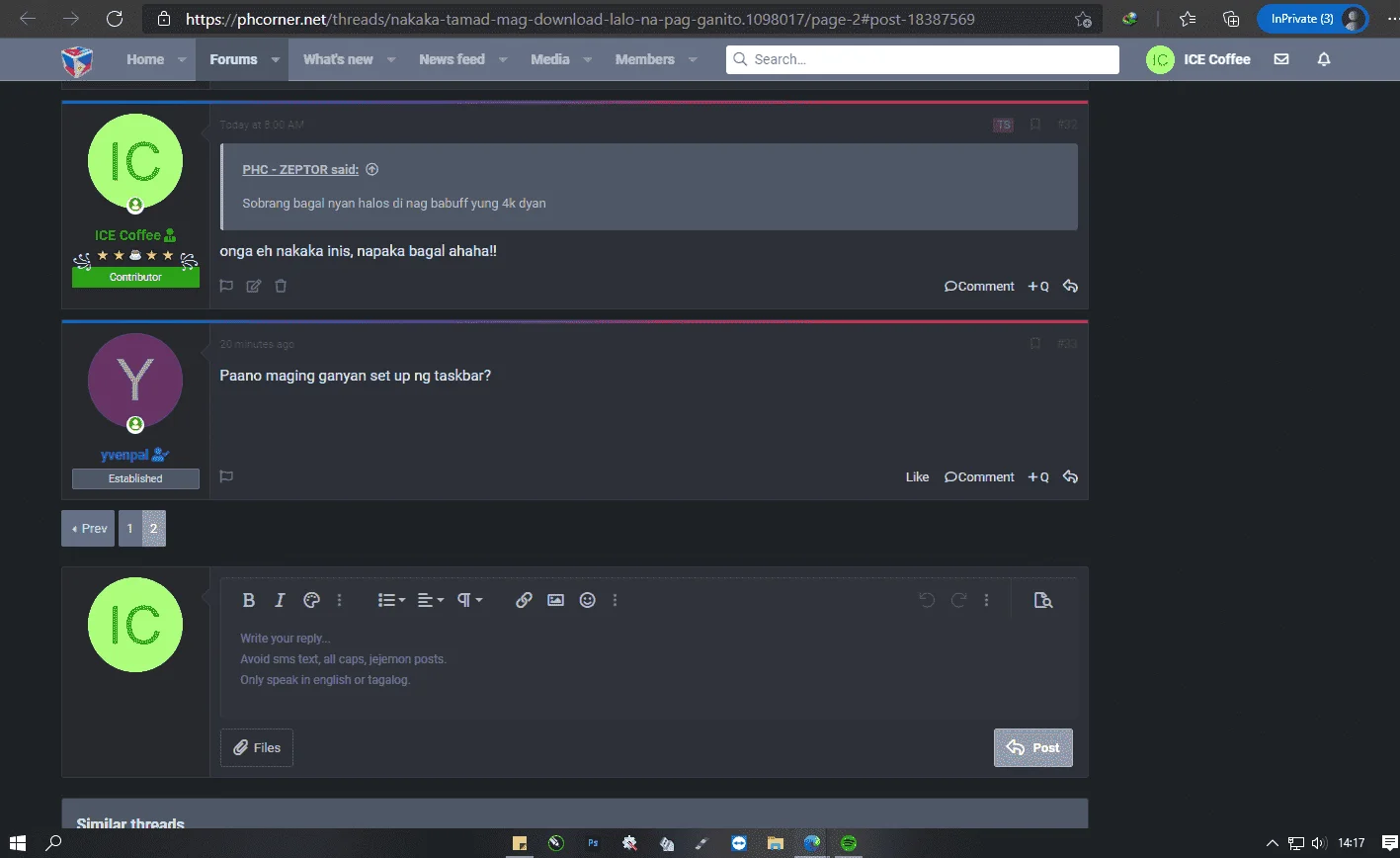Screen dimensions: 1400x858
Task: Expand the What's new menu arrow
Action: 391,59
